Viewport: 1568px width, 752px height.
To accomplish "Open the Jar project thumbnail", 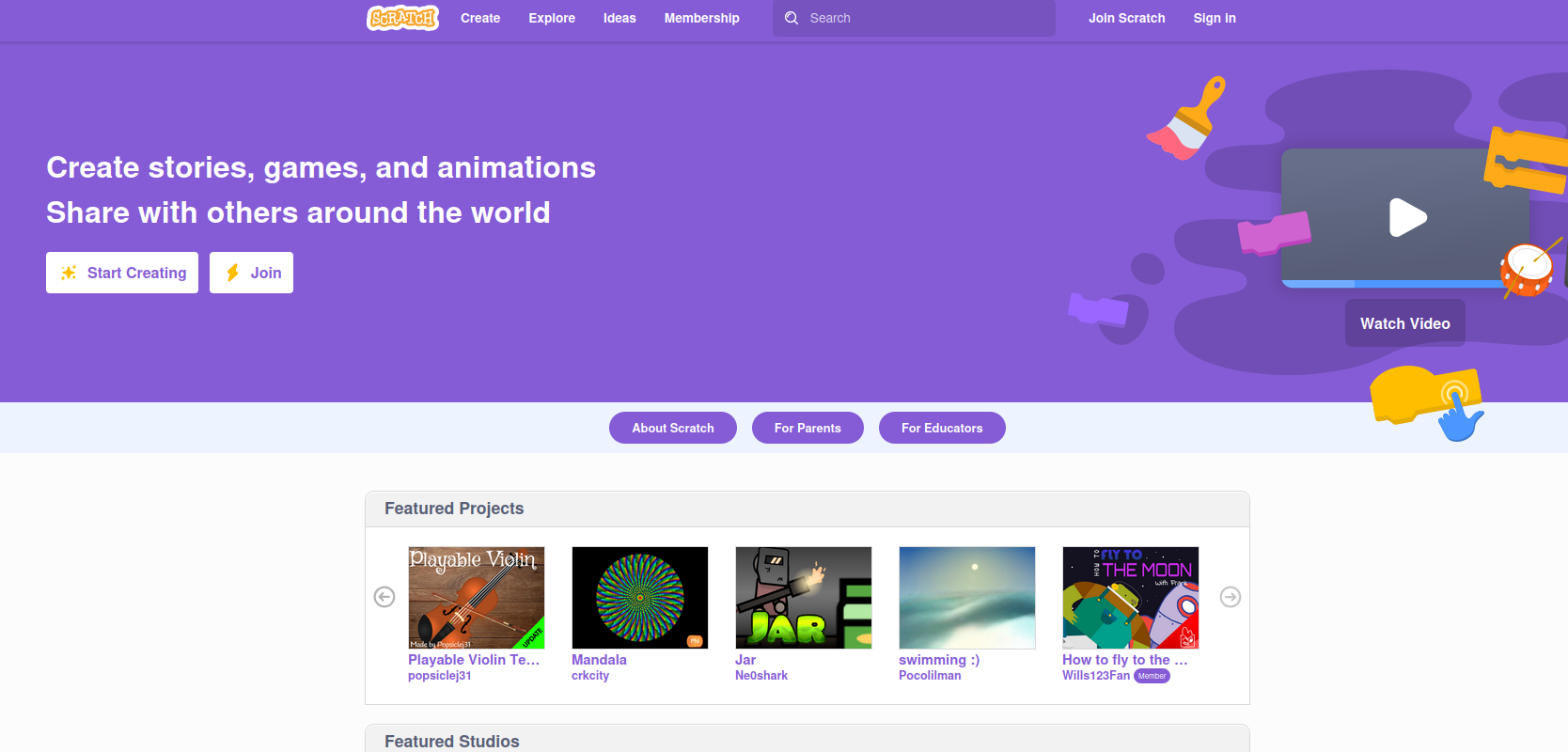I will click(x=804, y=598).
